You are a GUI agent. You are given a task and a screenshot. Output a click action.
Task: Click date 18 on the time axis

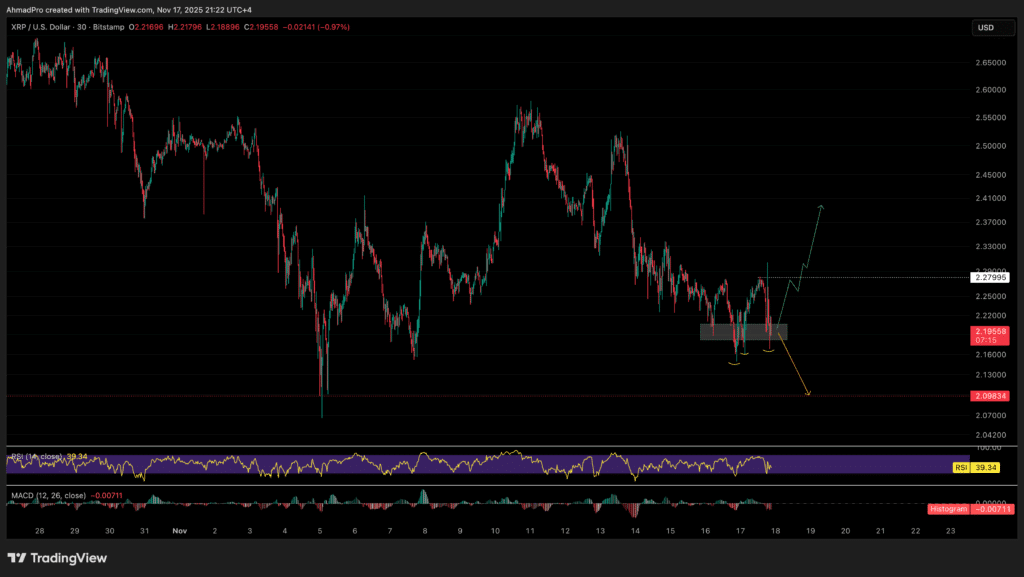point(774,531)
